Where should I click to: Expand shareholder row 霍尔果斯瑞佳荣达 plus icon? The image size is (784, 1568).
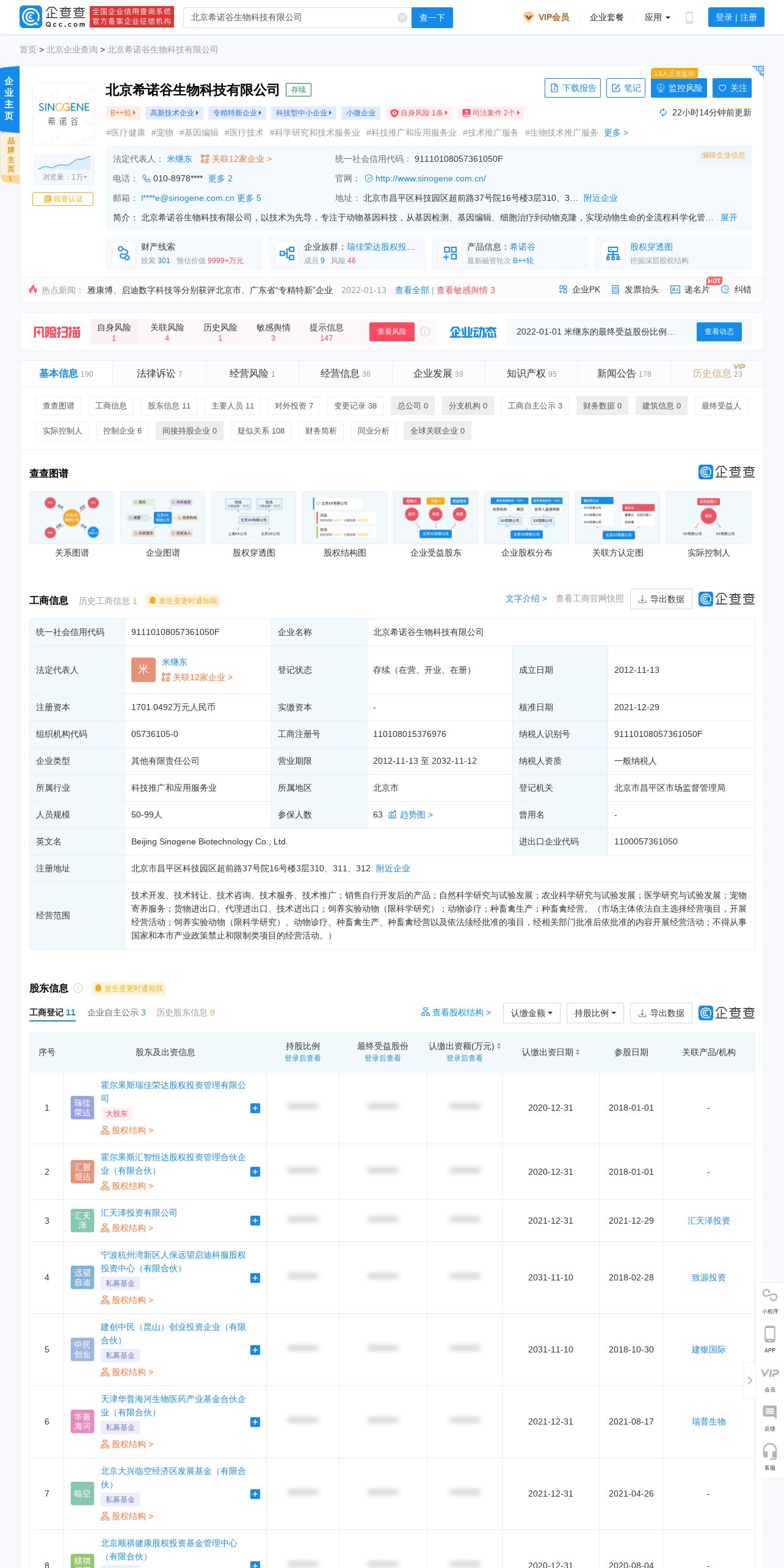pyautogui.click(x=255, y=1108)
